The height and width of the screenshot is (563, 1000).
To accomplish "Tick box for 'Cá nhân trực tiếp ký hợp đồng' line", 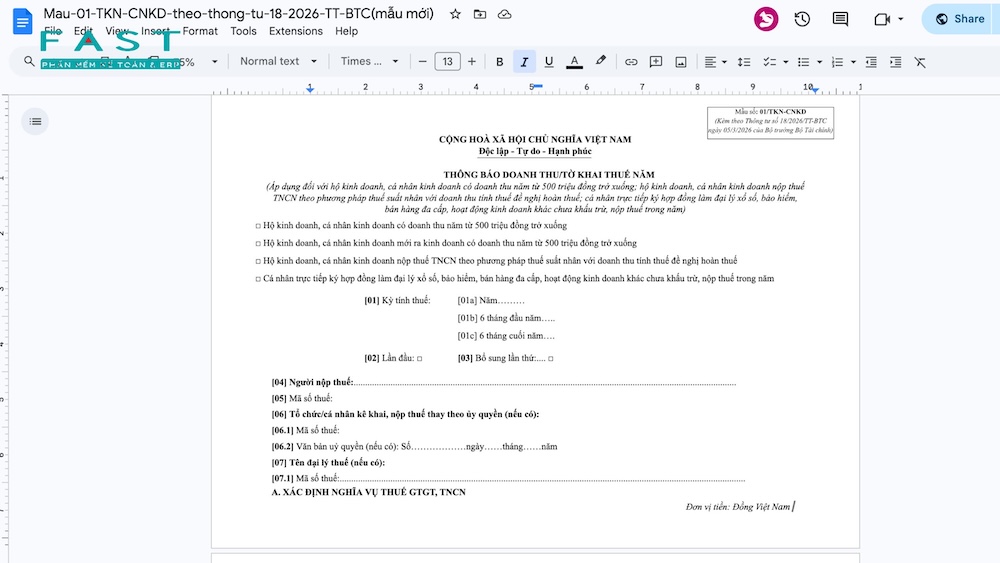I will tap(258, 279).
